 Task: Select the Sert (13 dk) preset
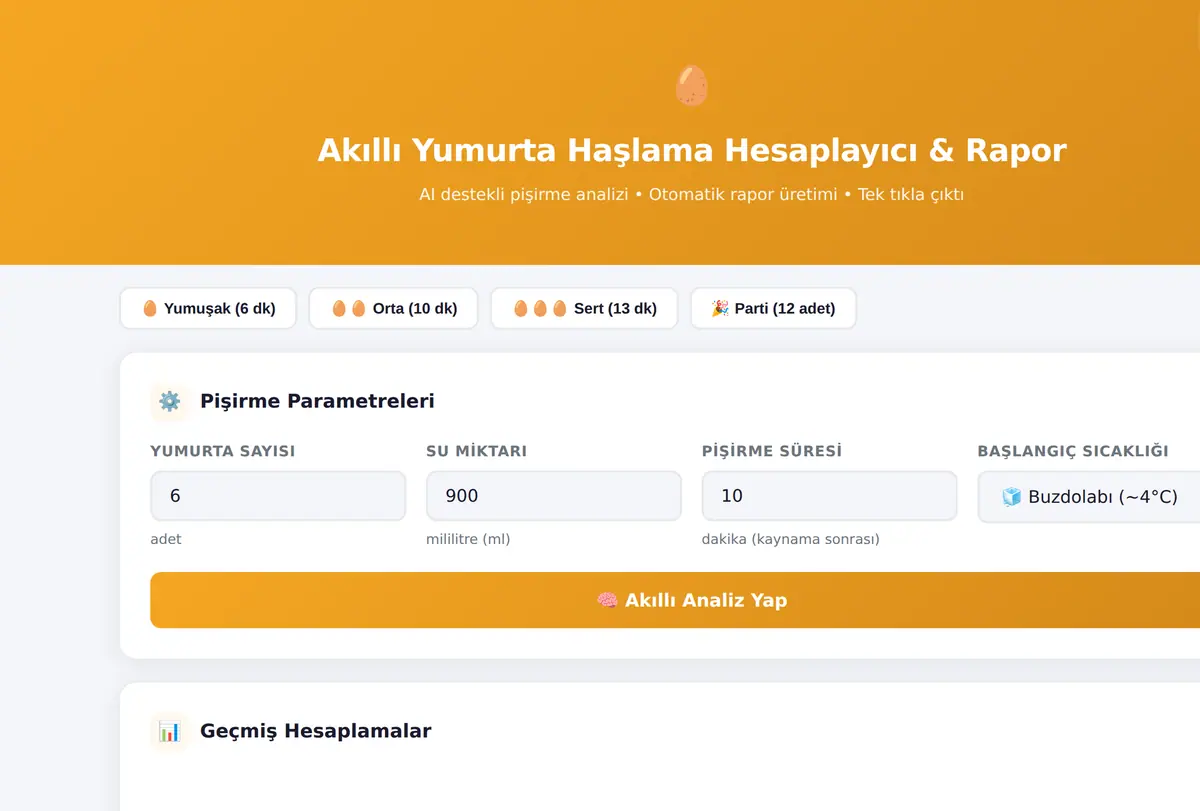pyautogui.click(x=584, y=308)
